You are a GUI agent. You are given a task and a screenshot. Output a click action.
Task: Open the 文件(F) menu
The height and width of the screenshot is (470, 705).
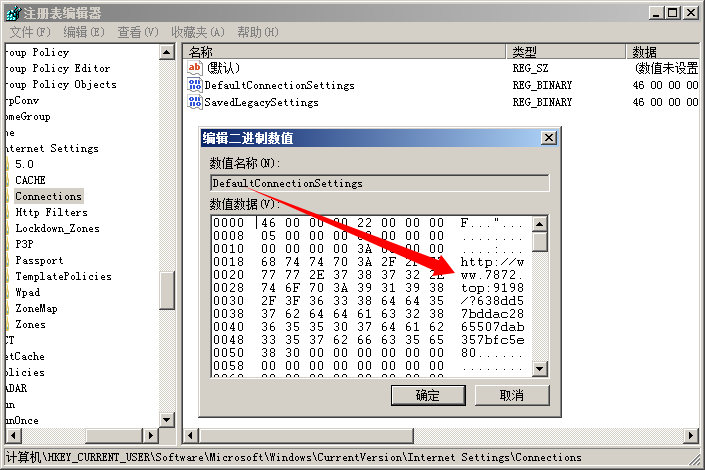(29, 32)
